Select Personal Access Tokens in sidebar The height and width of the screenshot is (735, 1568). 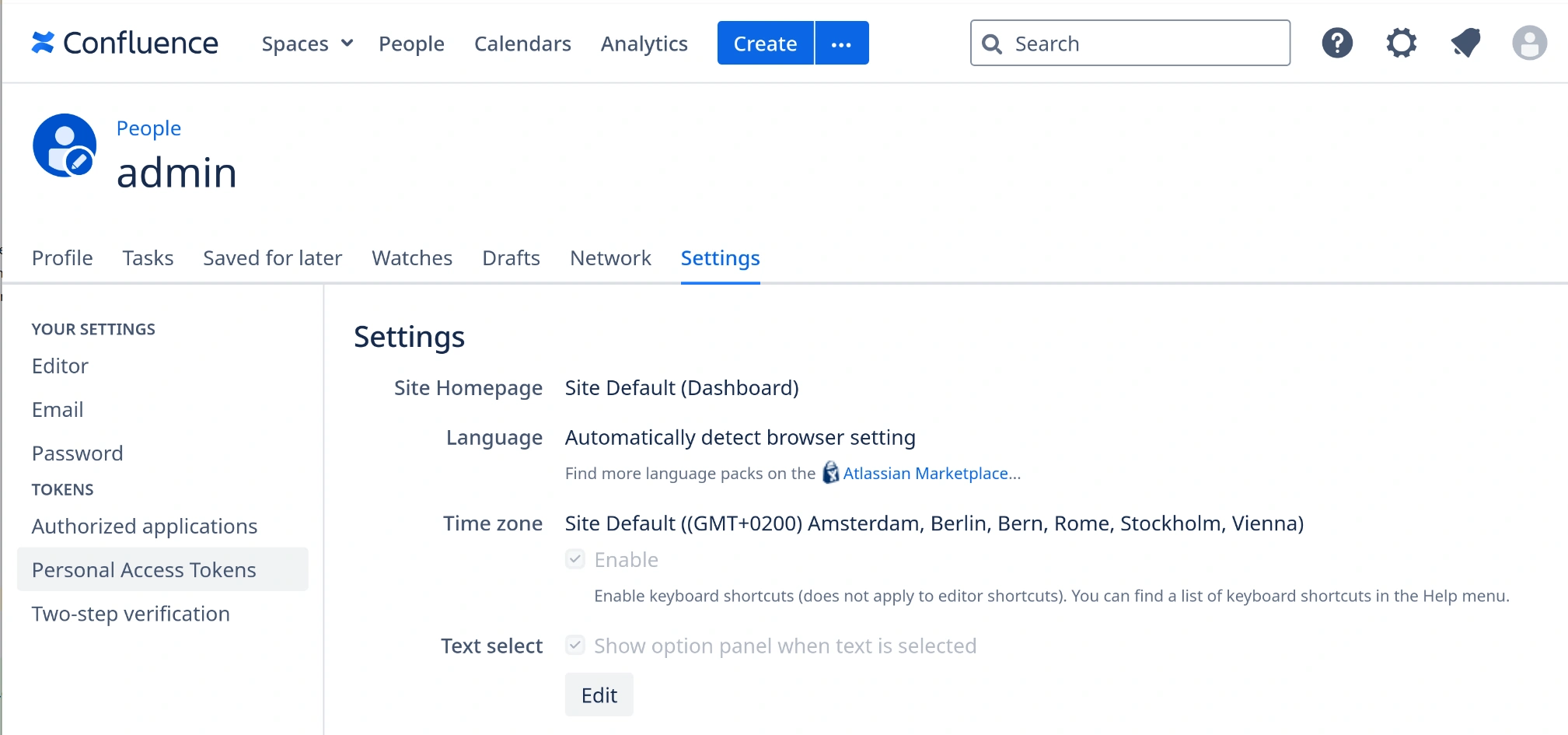[x=144, y=570]
